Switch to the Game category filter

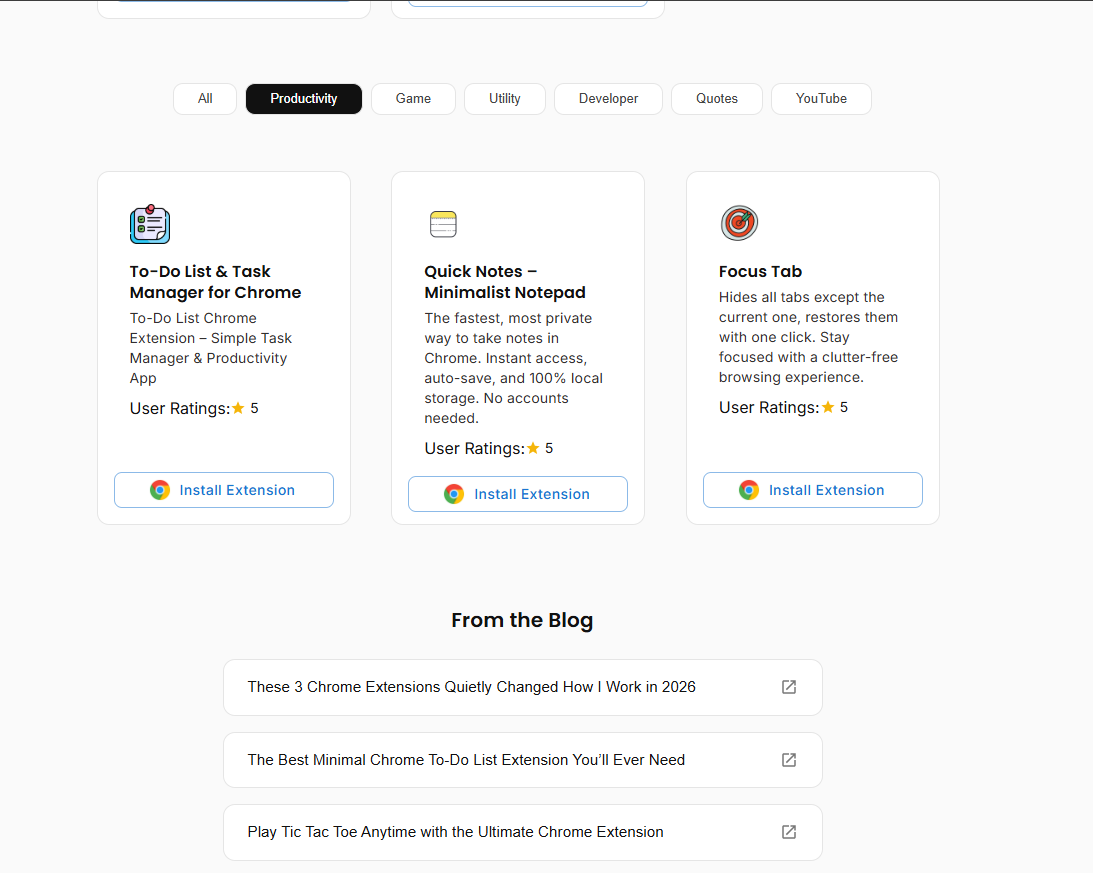pos(413,98)
